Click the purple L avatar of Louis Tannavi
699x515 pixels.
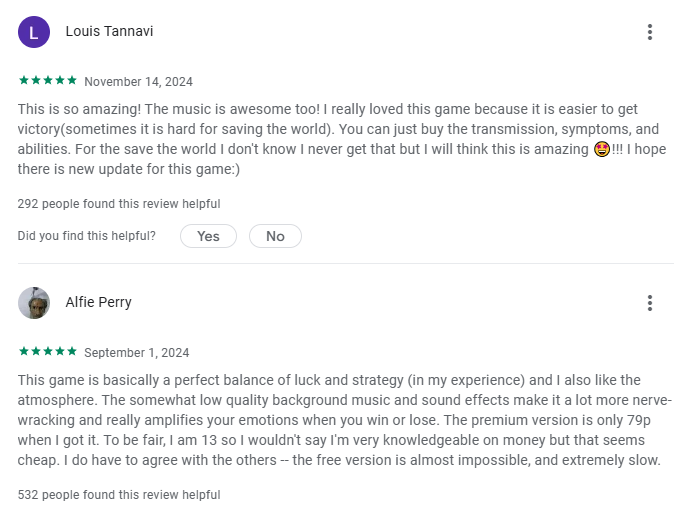coord(34,32)
